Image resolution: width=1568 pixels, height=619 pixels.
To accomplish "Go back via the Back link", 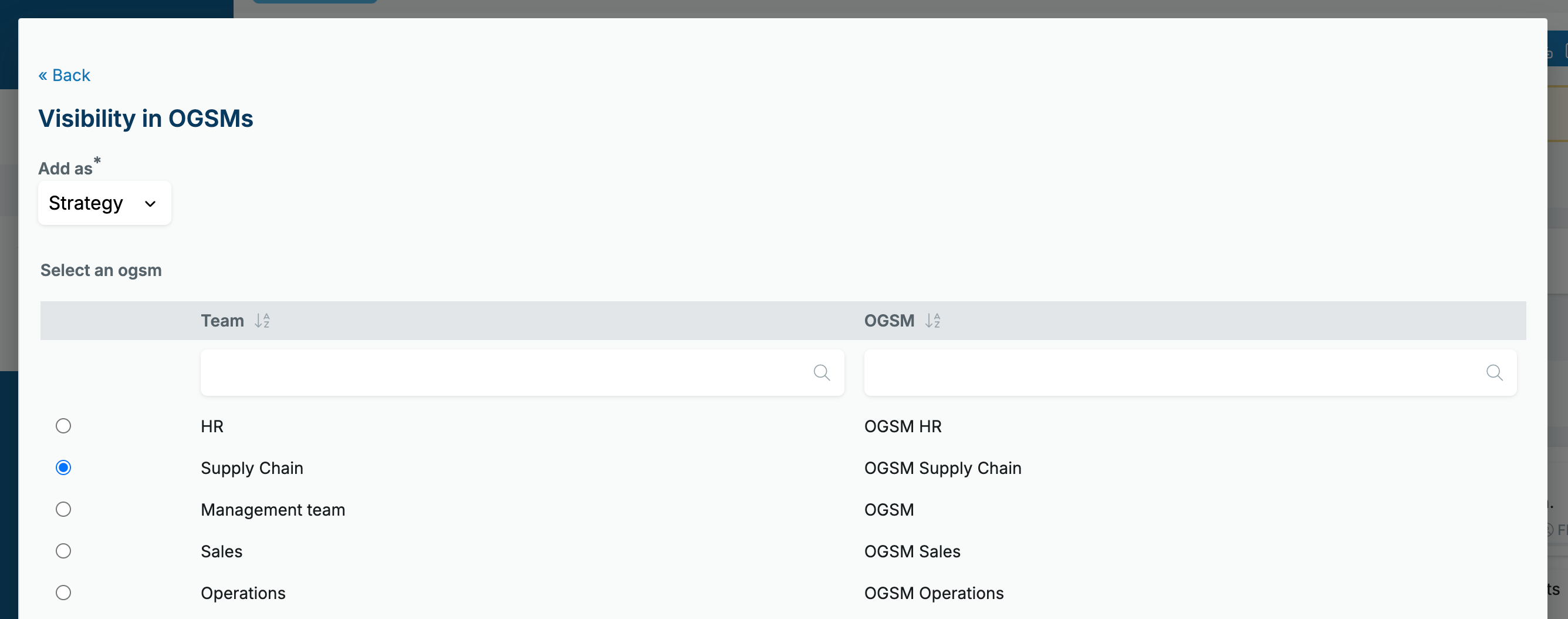I will point(65,75).
